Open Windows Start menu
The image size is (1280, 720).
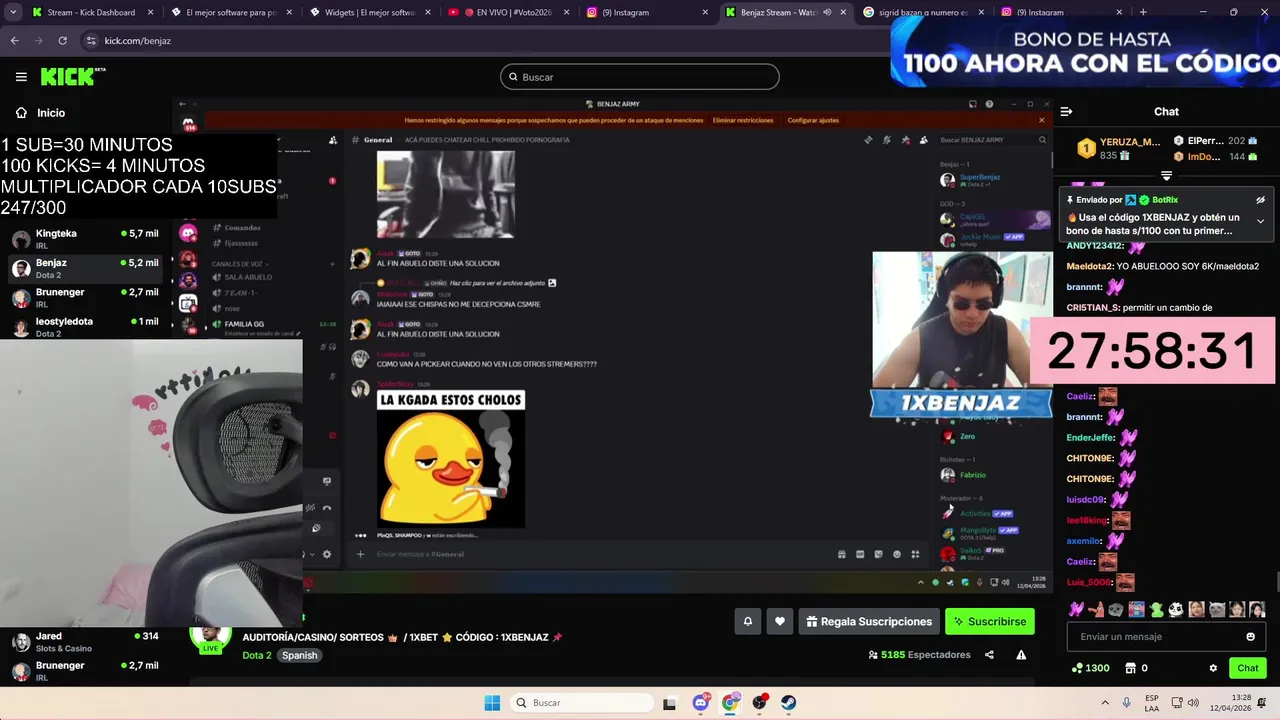tap(492, 703)
